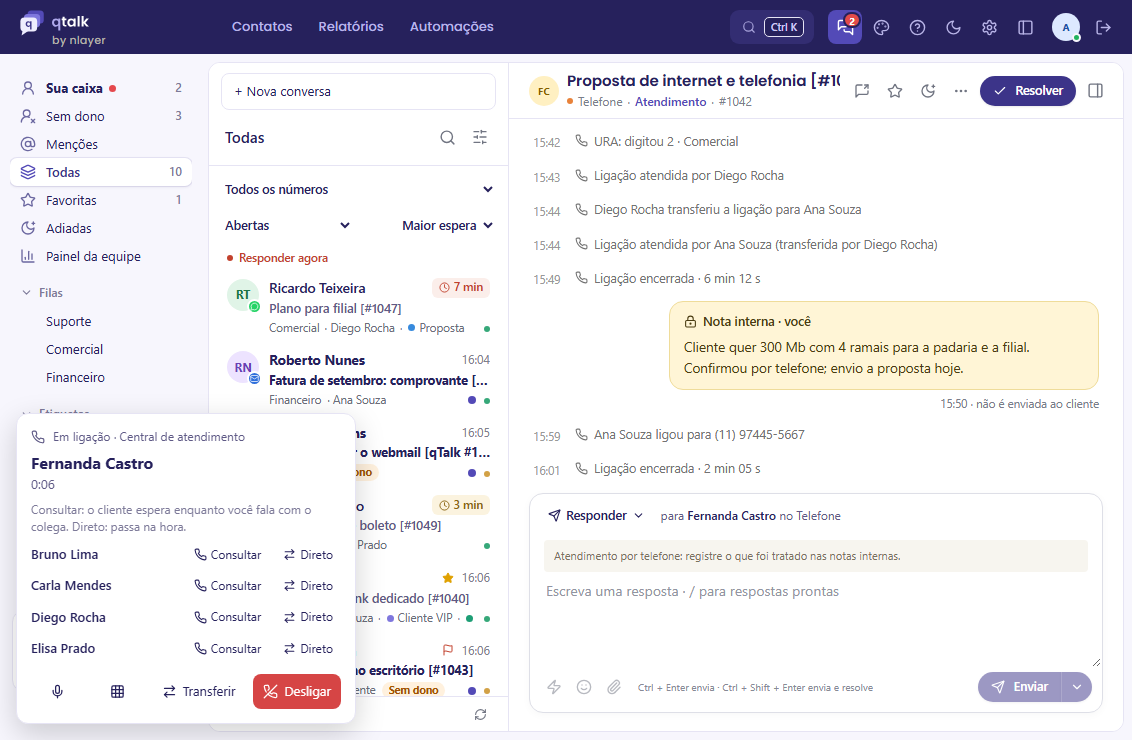
Task: Open conversation filter sliders icon
Action: pyautogui.click(x=480, y=137)
